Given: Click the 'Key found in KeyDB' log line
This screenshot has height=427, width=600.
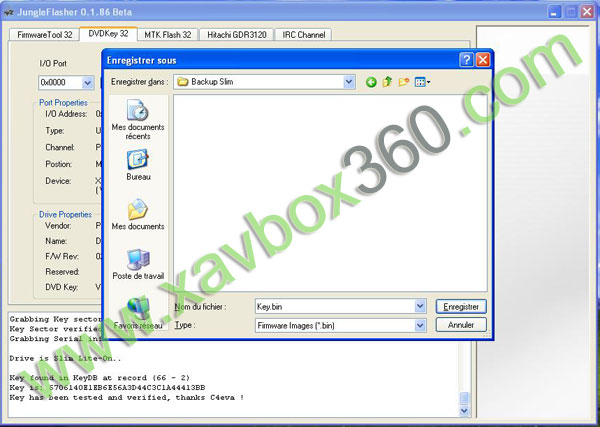Looking at the screenshot, I should 99,378.
